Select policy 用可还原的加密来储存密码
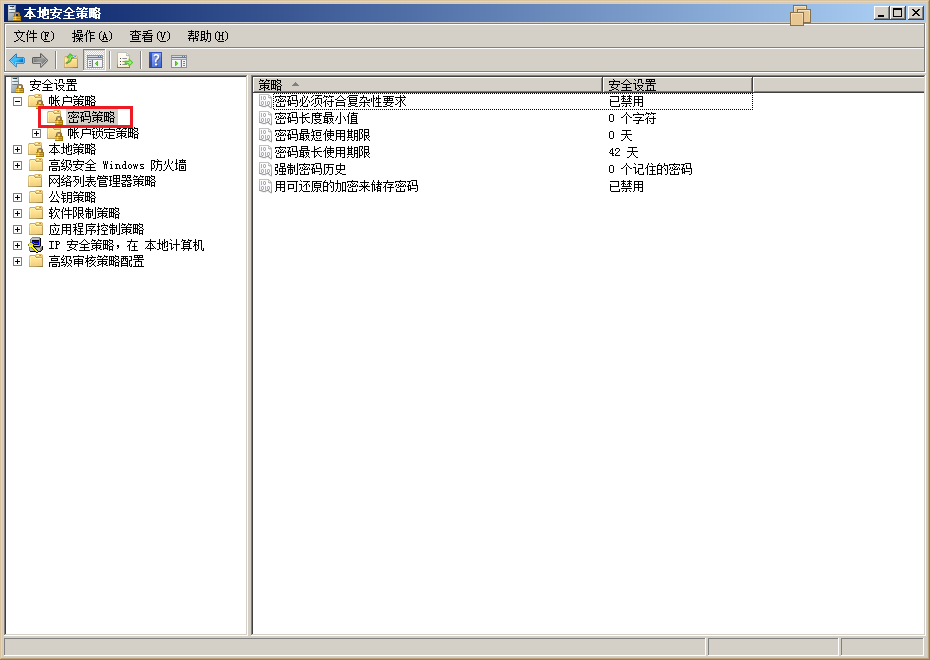This screenshot has height=660, width=930. pyautogui.click(x=346, y=186)
